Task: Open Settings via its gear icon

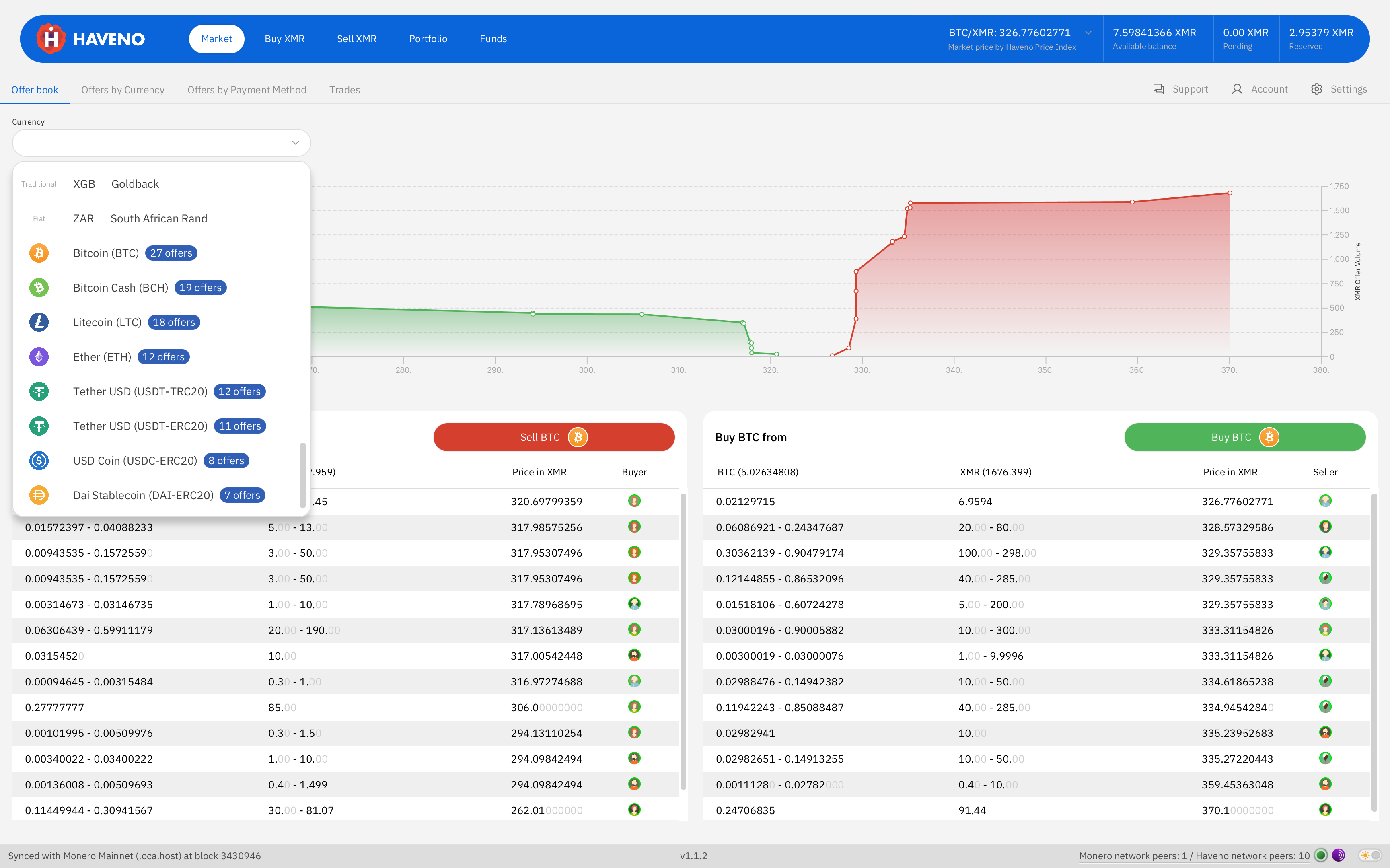Action: pyautogui.click(x=1316, y=89)
